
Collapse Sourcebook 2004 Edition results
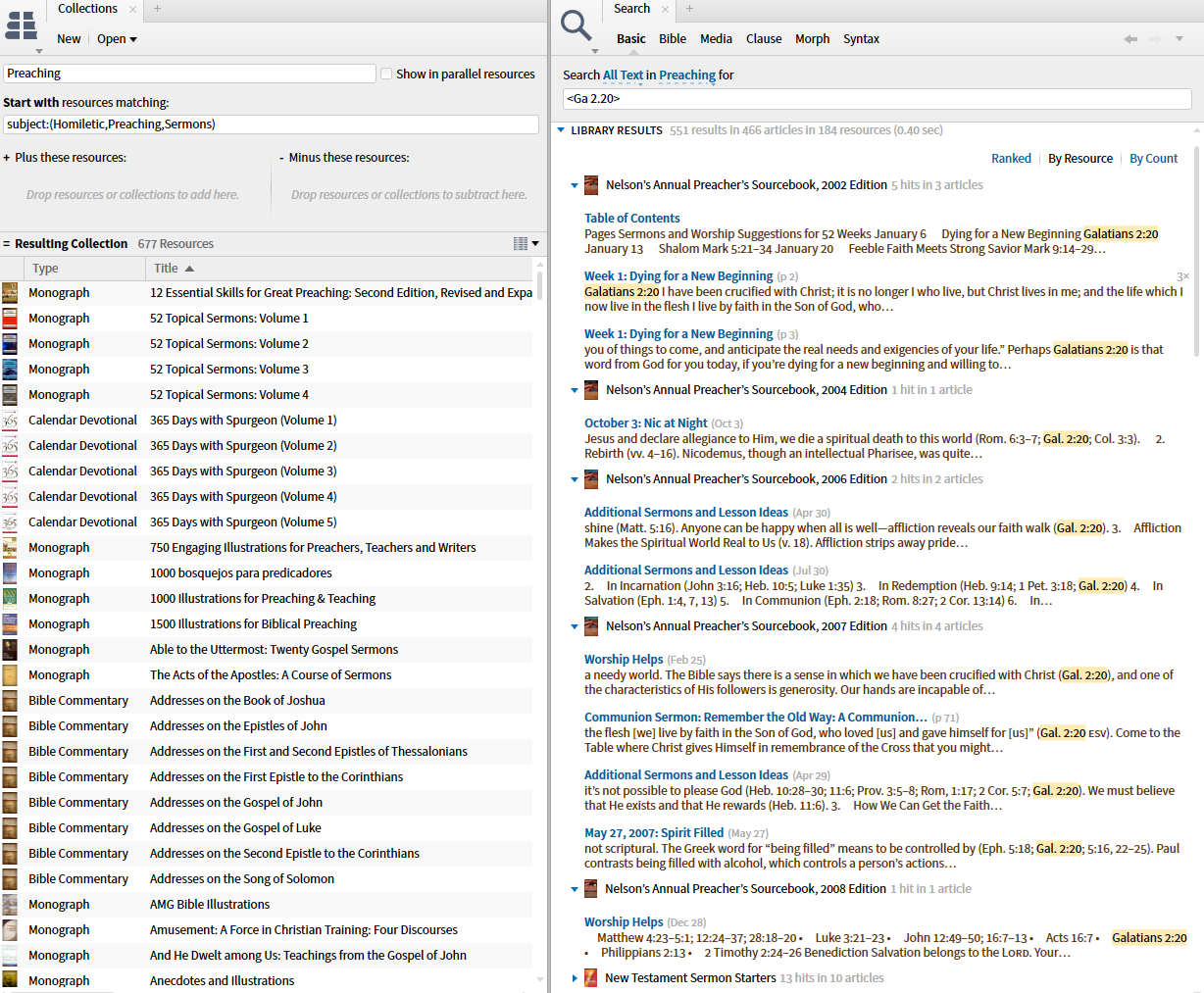point(575,390)
